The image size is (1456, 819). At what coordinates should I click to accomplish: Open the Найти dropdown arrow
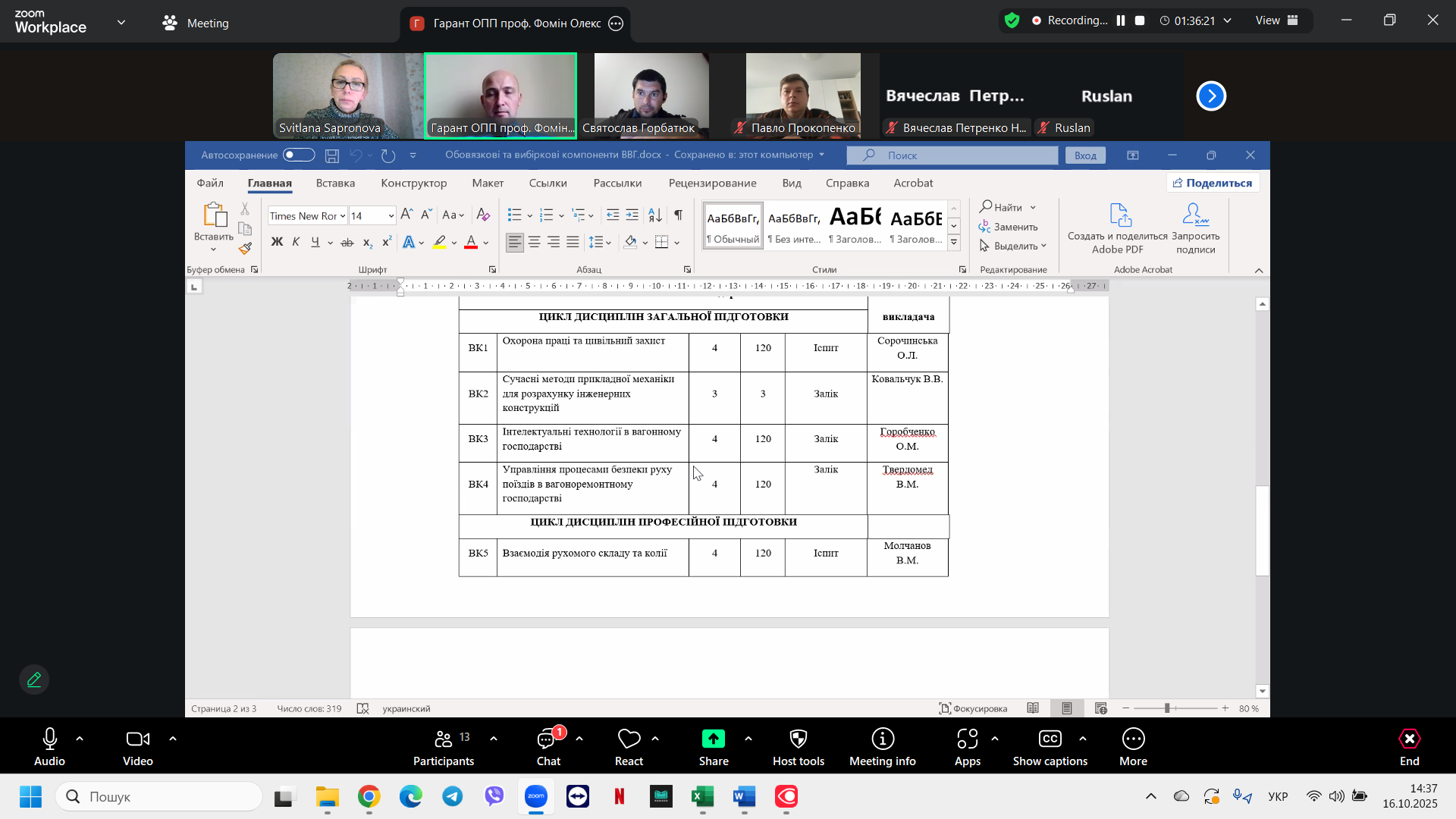[1033, 208]
